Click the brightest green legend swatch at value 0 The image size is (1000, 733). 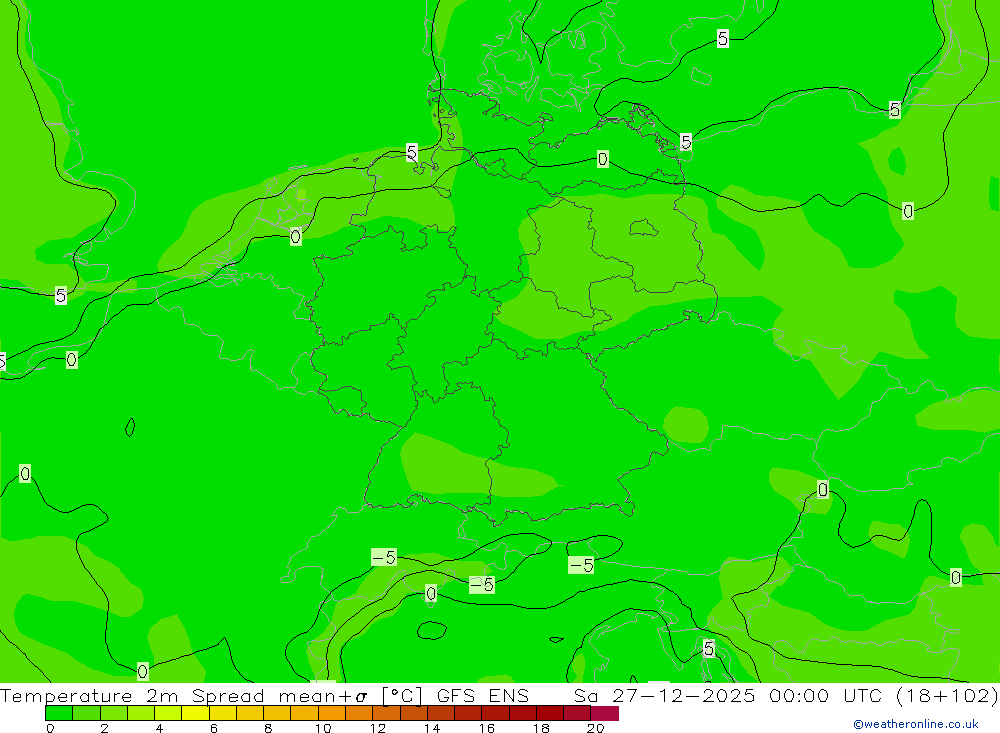pyautogui.click(x=59, y=713)
